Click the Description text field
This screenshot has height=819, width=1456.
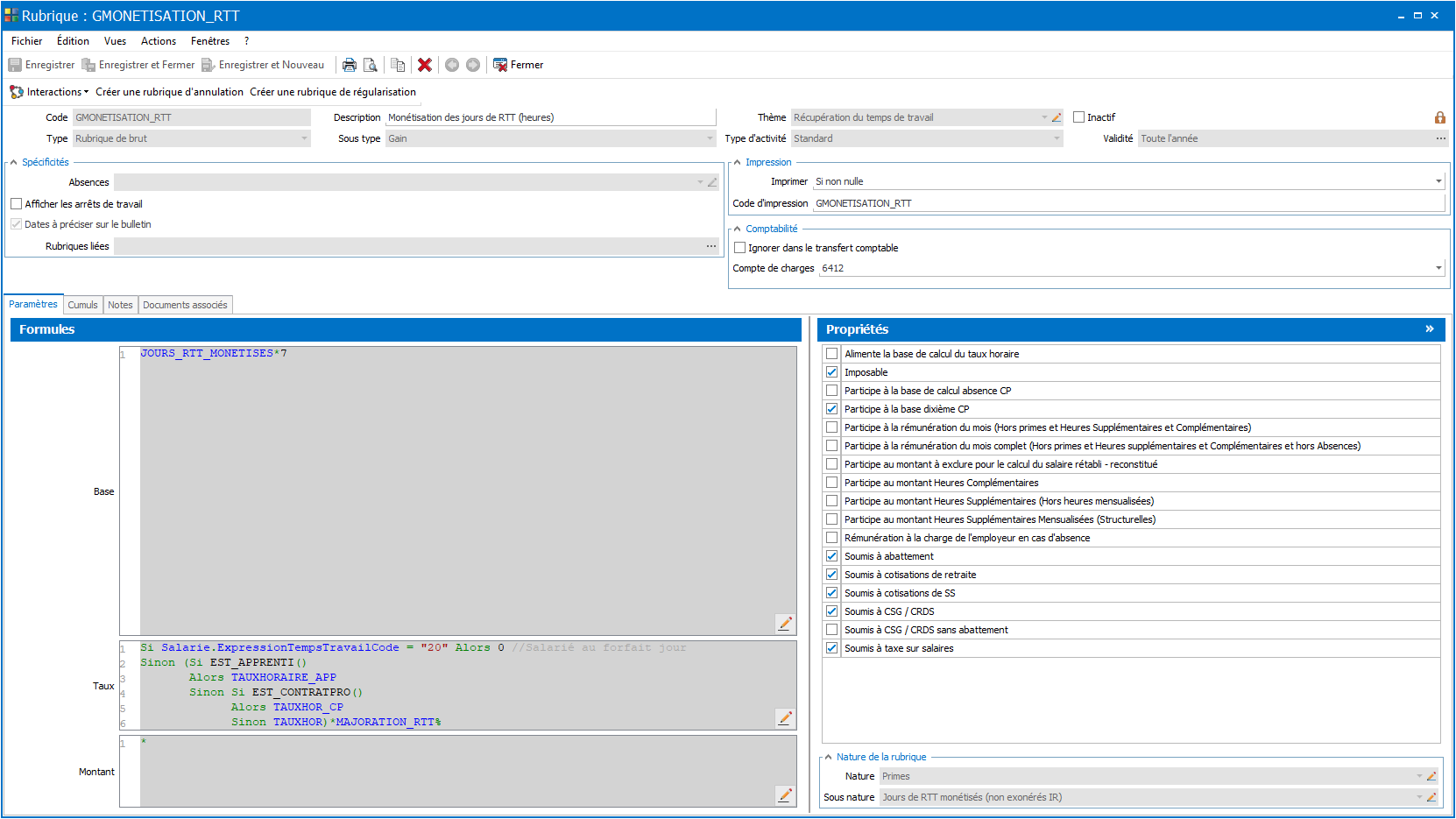click(x=551, y=117)
